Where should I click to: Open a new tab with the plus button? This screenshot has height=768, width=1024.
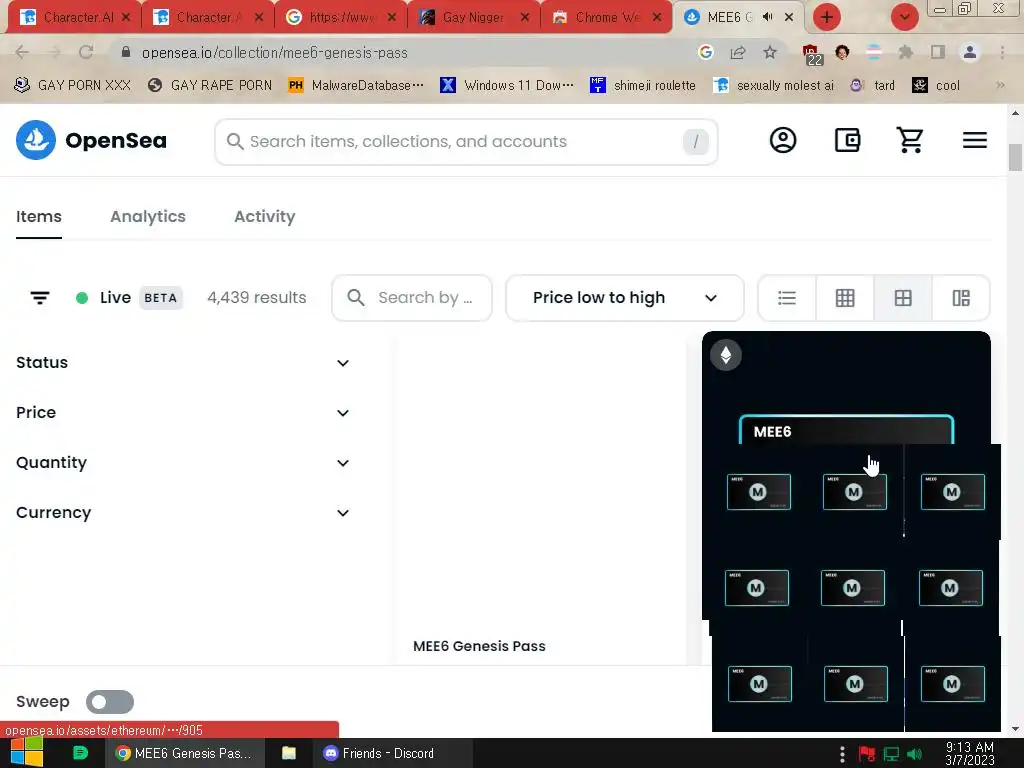[x=827, y=17]
